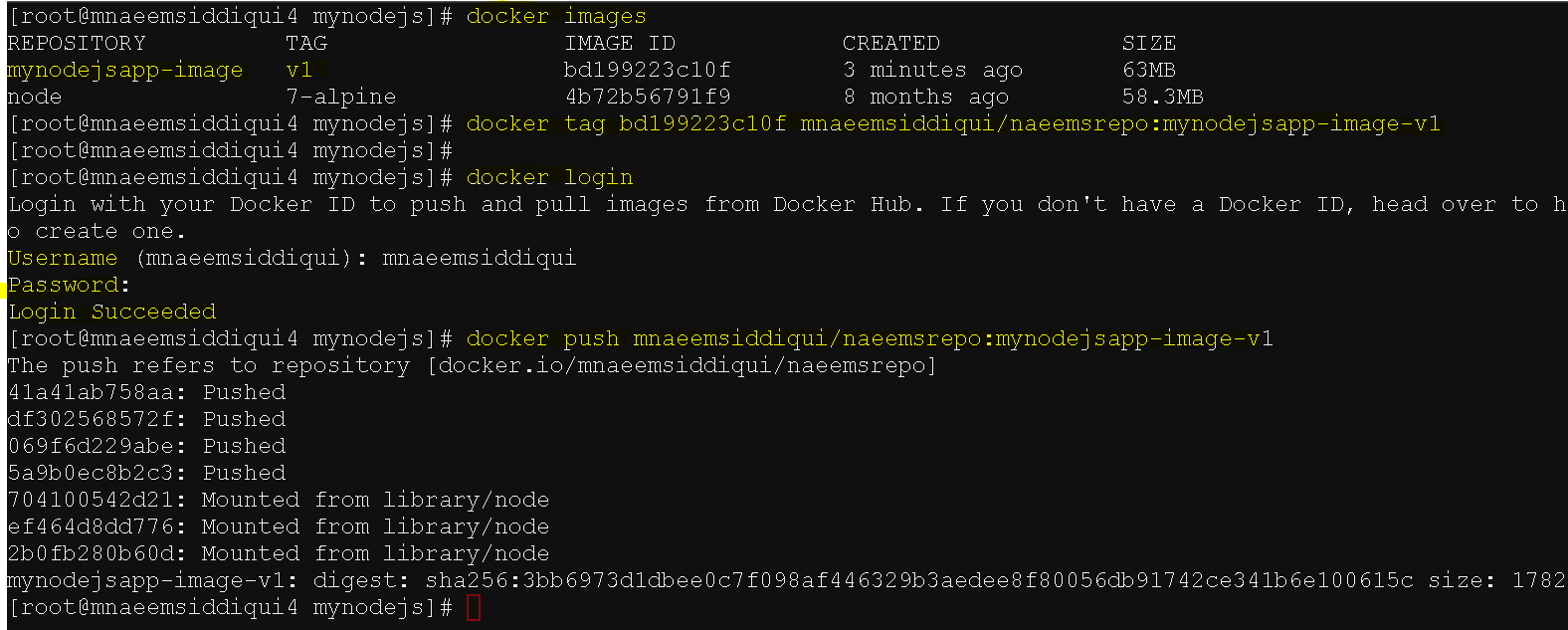Click the docker push command line
This screenshot has width=1568, height=630.
pos(870,338)
